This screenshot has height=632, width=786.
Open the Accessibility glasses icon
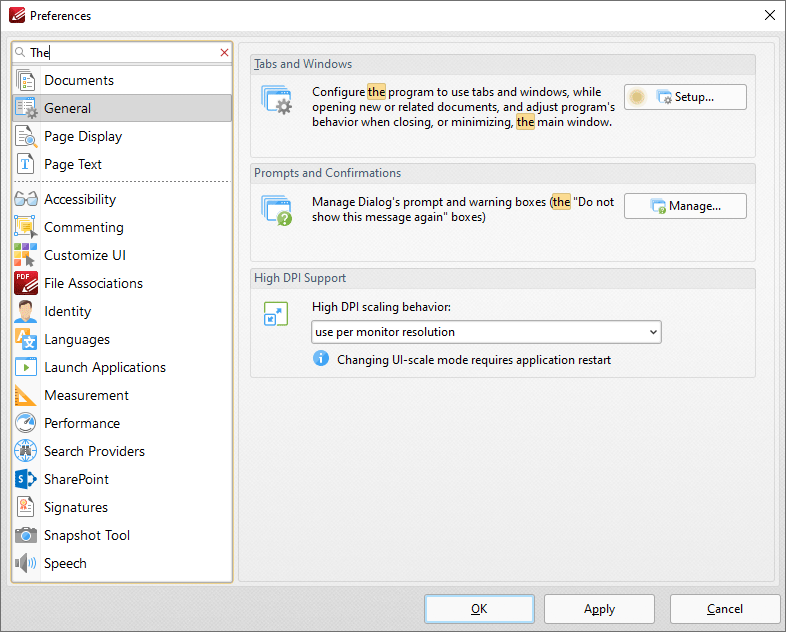(26, 199)
